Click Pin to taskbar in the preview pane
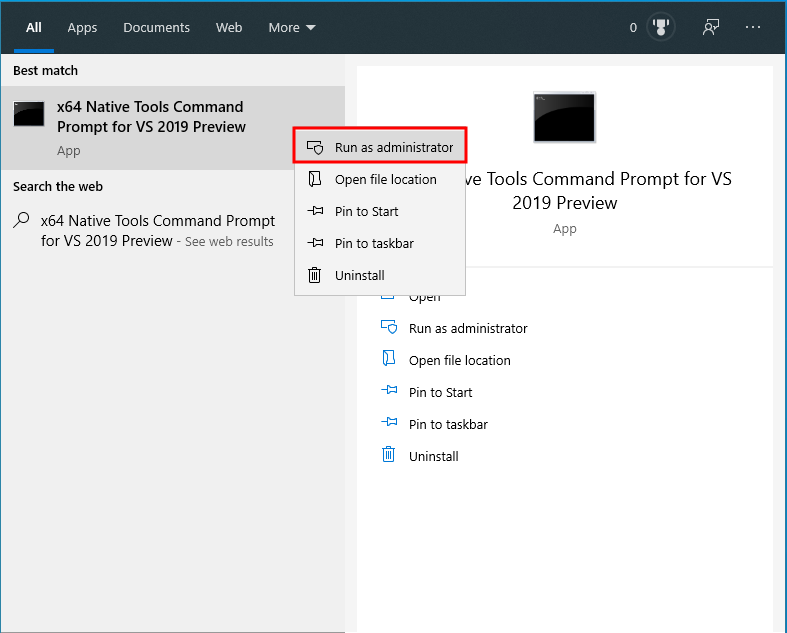This screenshot has width=787, height=633. pos(448,425)
